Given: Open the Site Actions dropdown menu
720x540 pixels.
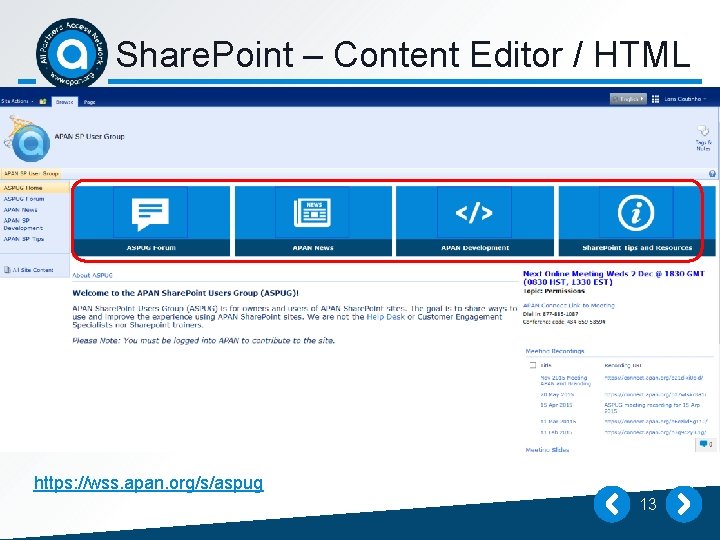Looking at the screenshot, I should (17, 101).
